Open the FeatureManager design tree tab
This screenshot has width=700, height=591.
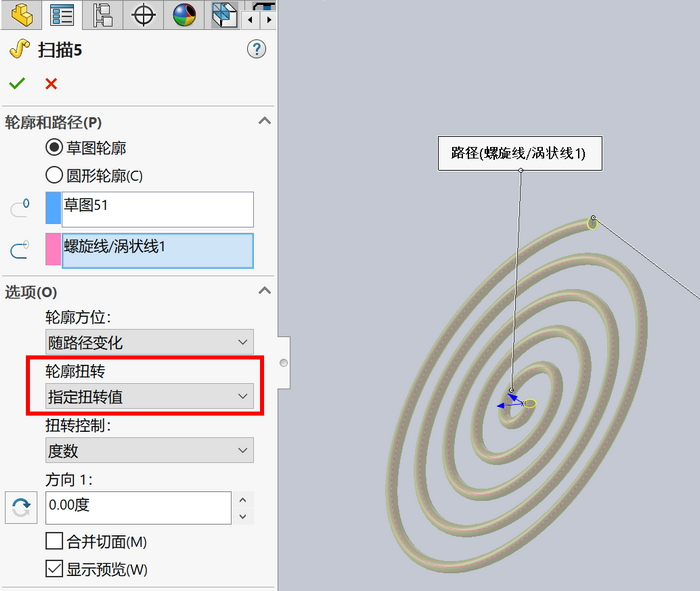(x=21, y=15)
